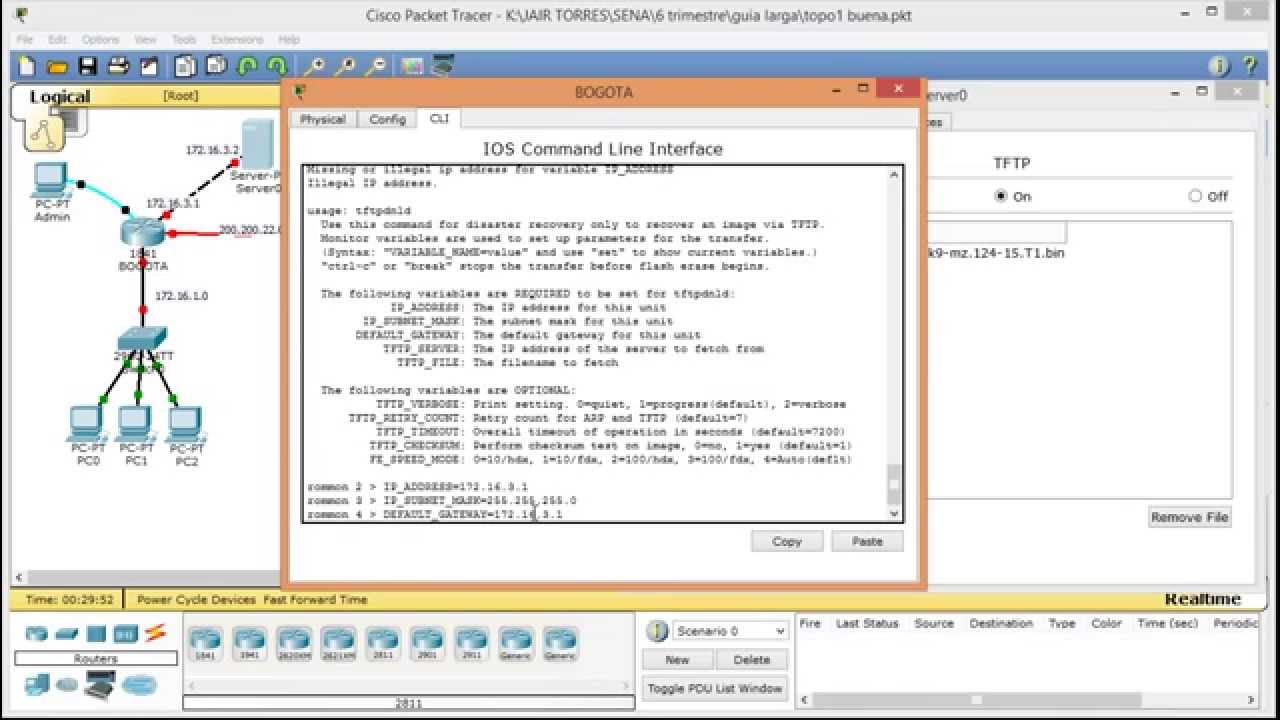
Task: Switch to the Physical tab in BOGOTA
Action: tap(322, 119)
